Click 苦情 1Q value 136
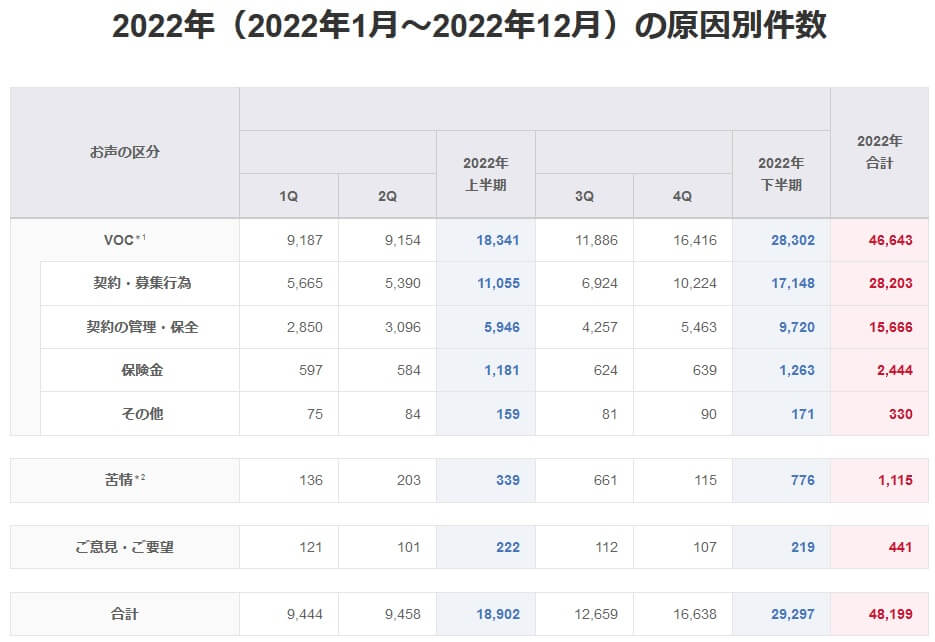This screenshot has width=935, height=642. pyautogui.click(x=311, y=480)
